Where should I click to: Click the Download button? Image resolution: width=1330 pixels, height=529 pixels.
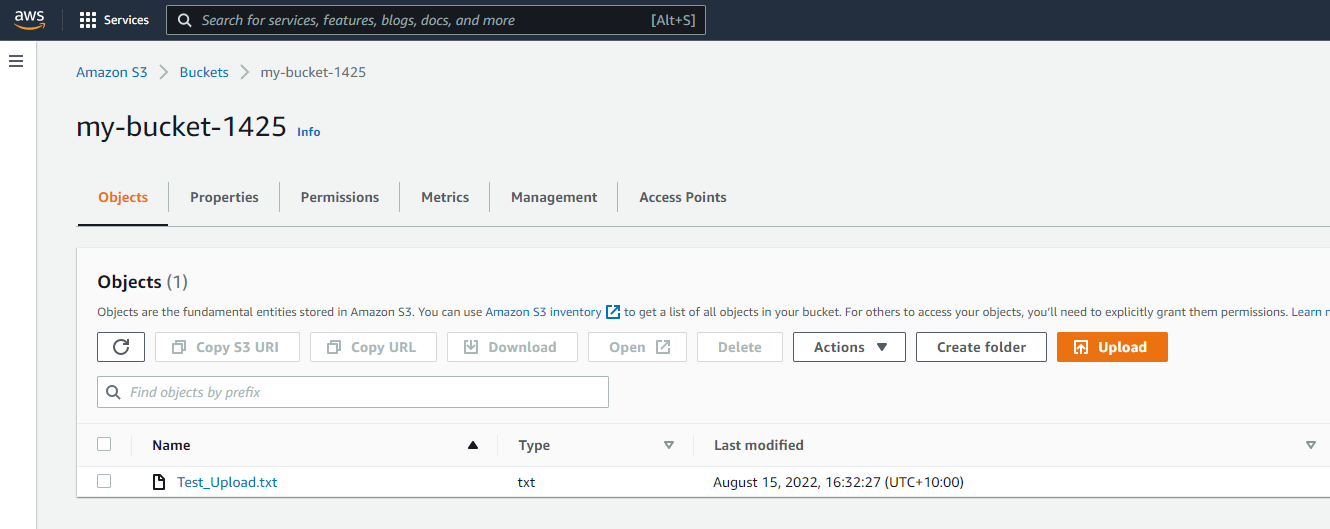tap(512, 347)
